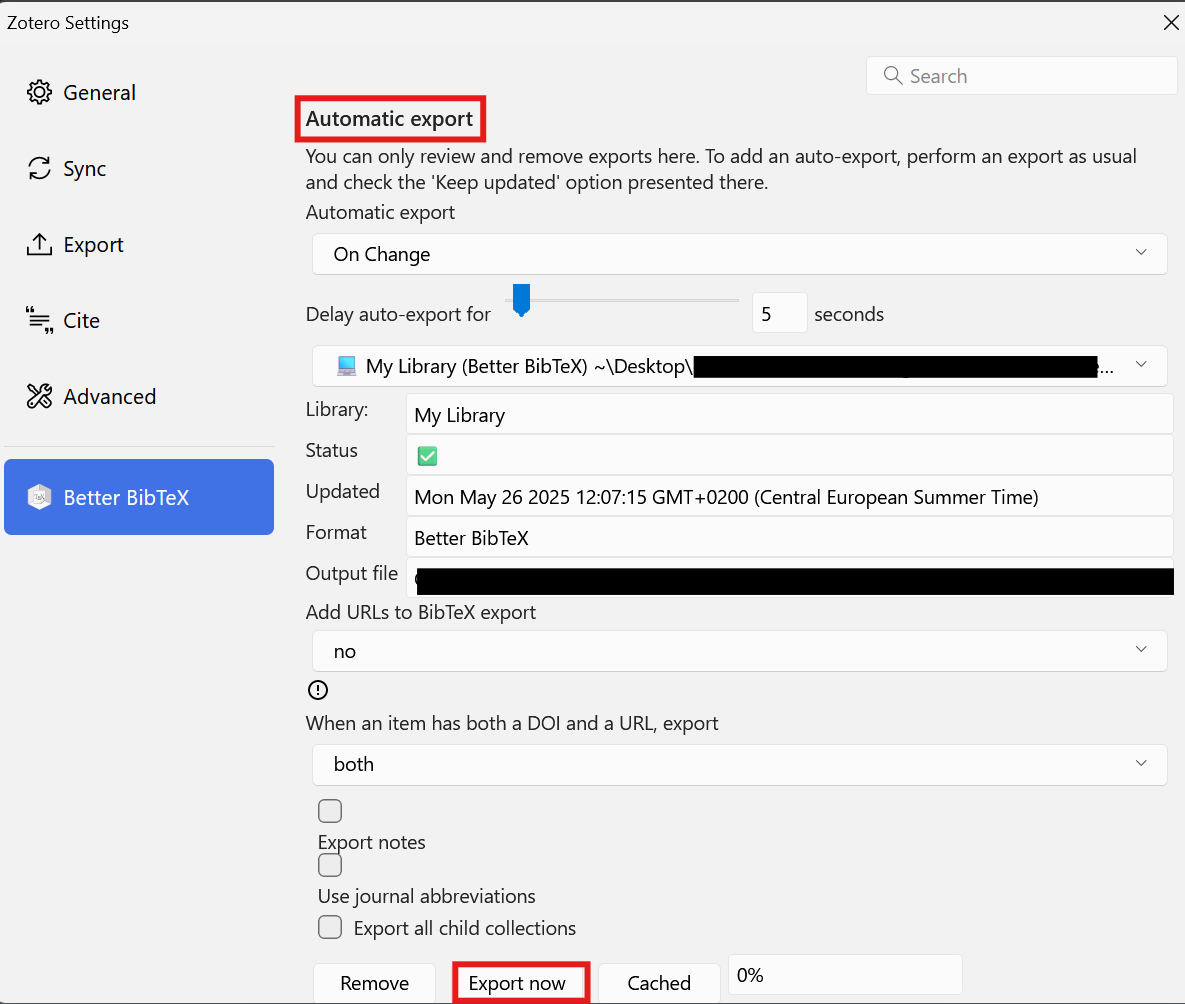Viewport: 1185px width, 1004px height.
Task: Click the green Status checkmark
Action: pyautogui.click(x=427, y=456)
